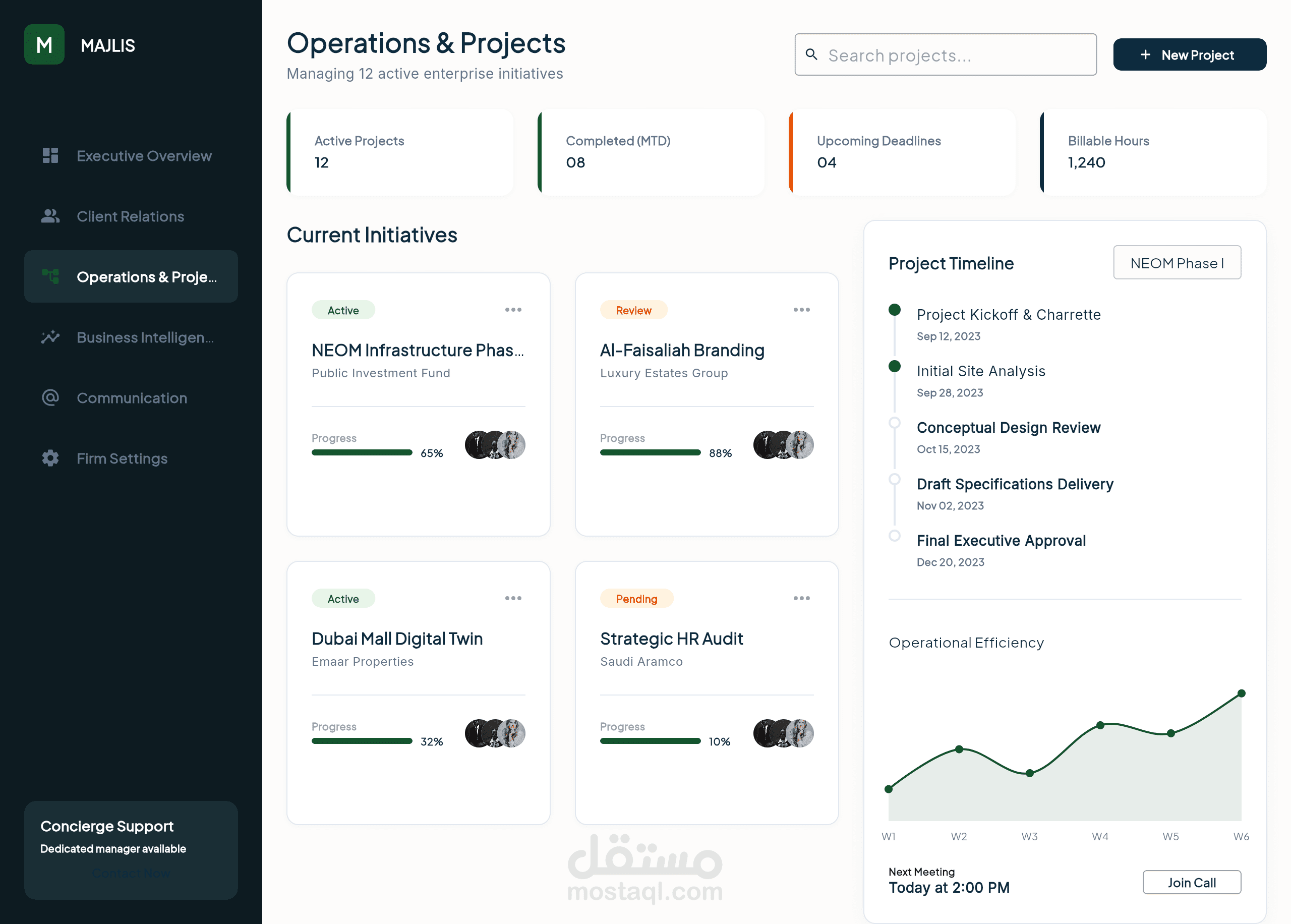Click the Firm Settings gear icon
This screenshot has width=1291, height=924.
point(50,458)
